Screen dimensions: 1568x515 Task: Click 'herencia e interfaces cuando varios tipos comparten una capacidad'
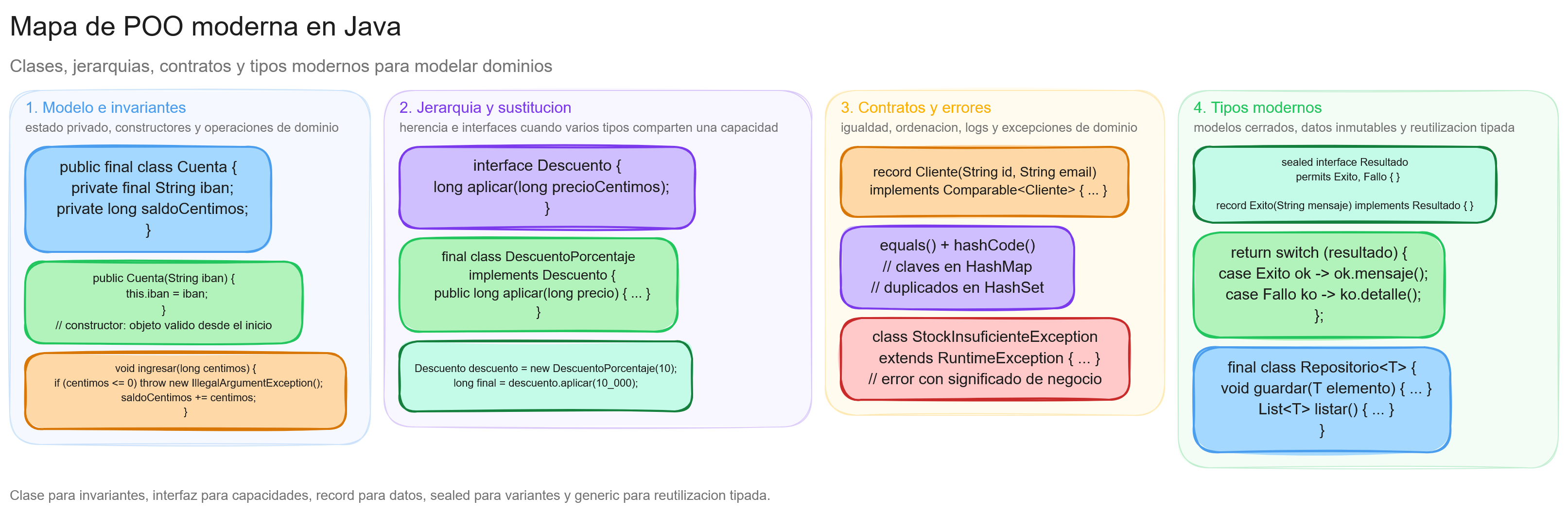pos(589,127)
